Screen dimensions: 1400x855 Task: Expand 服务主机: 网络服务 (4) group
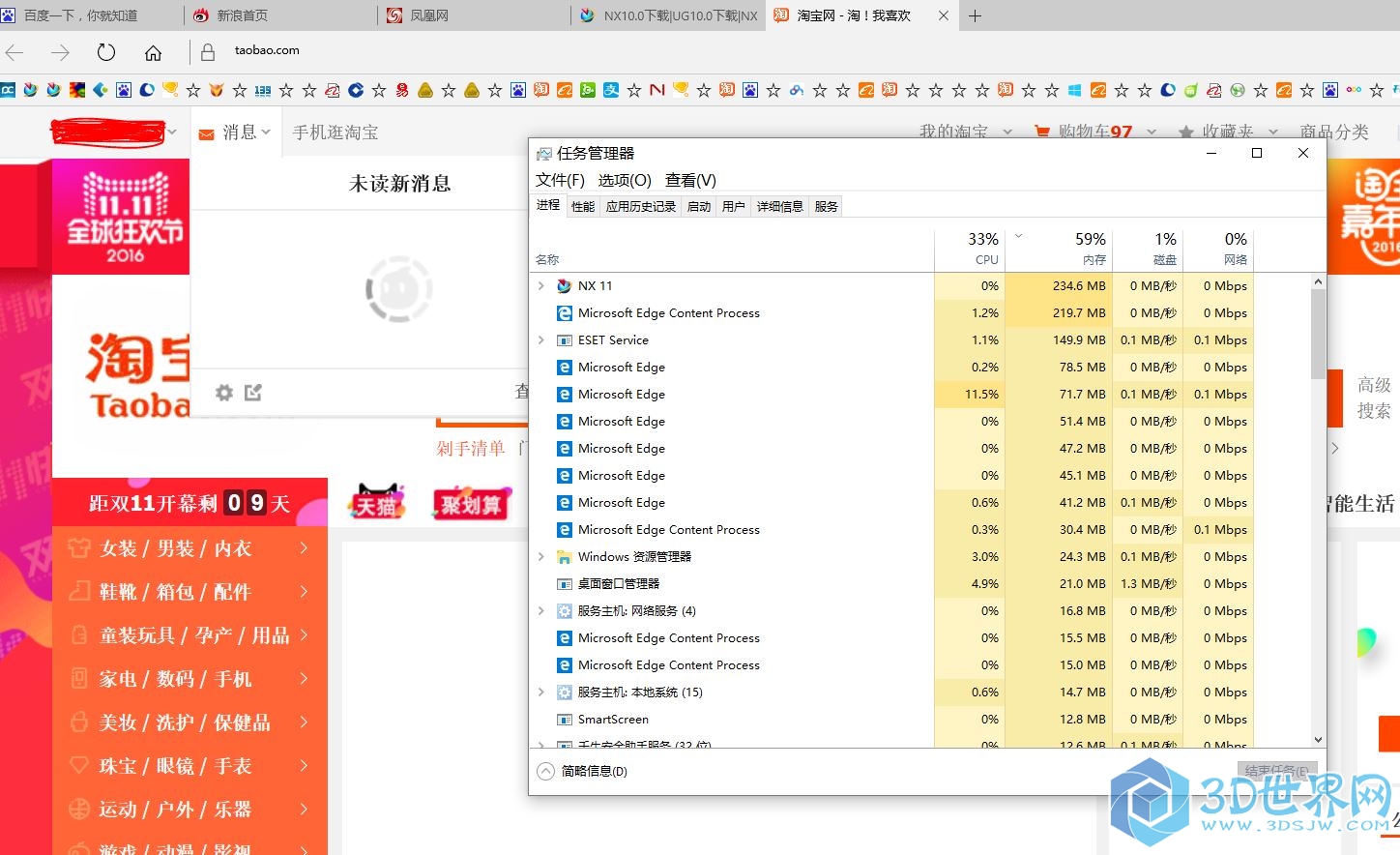coord(540,611)
